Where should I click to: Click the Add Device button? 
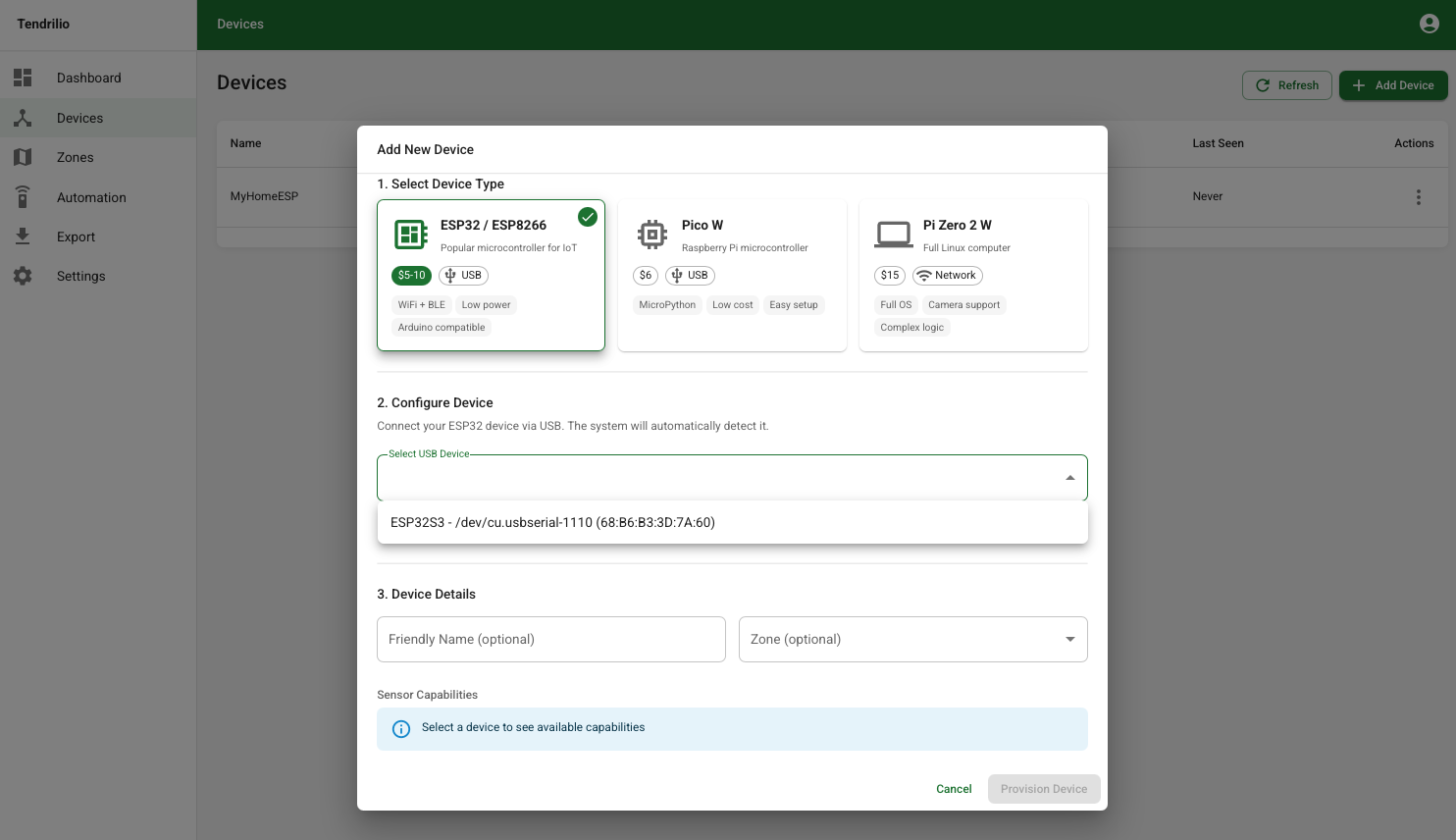point(1393,85)
